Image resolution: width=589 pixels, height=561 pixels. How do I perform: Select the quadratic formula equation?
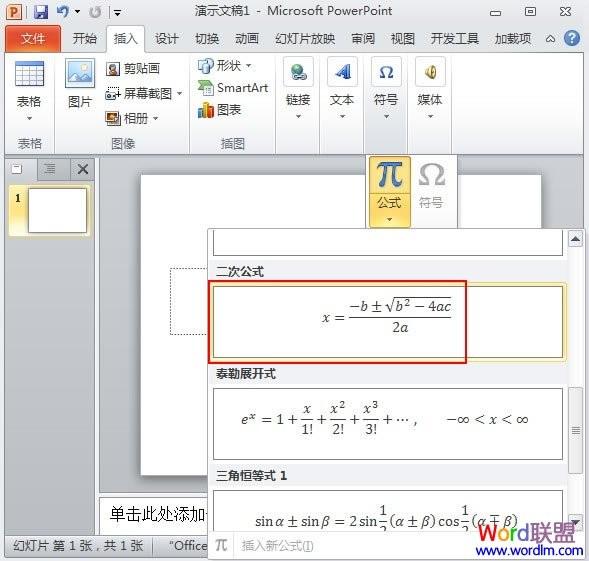pos(388,322)
